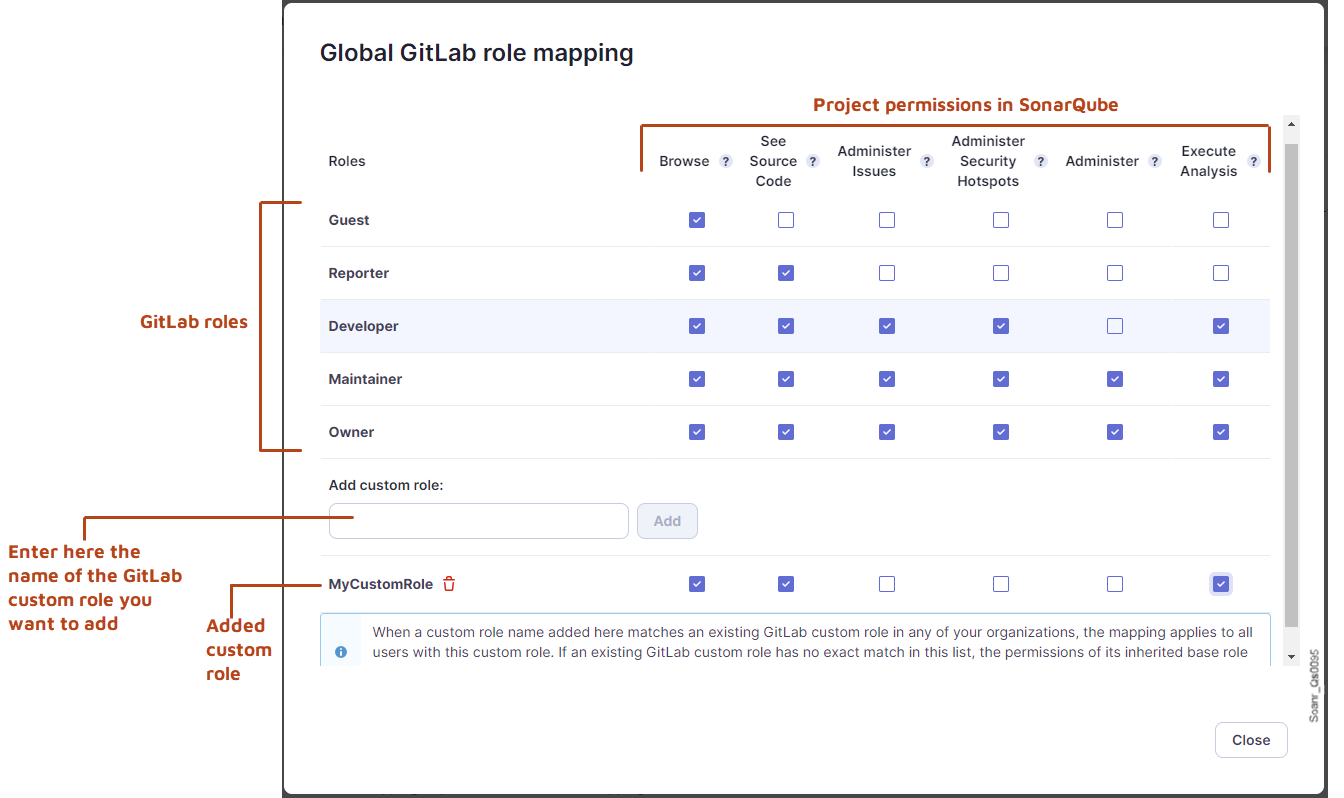Click the Owner role label
1344x798 pixels.
(x=351, y=432)
